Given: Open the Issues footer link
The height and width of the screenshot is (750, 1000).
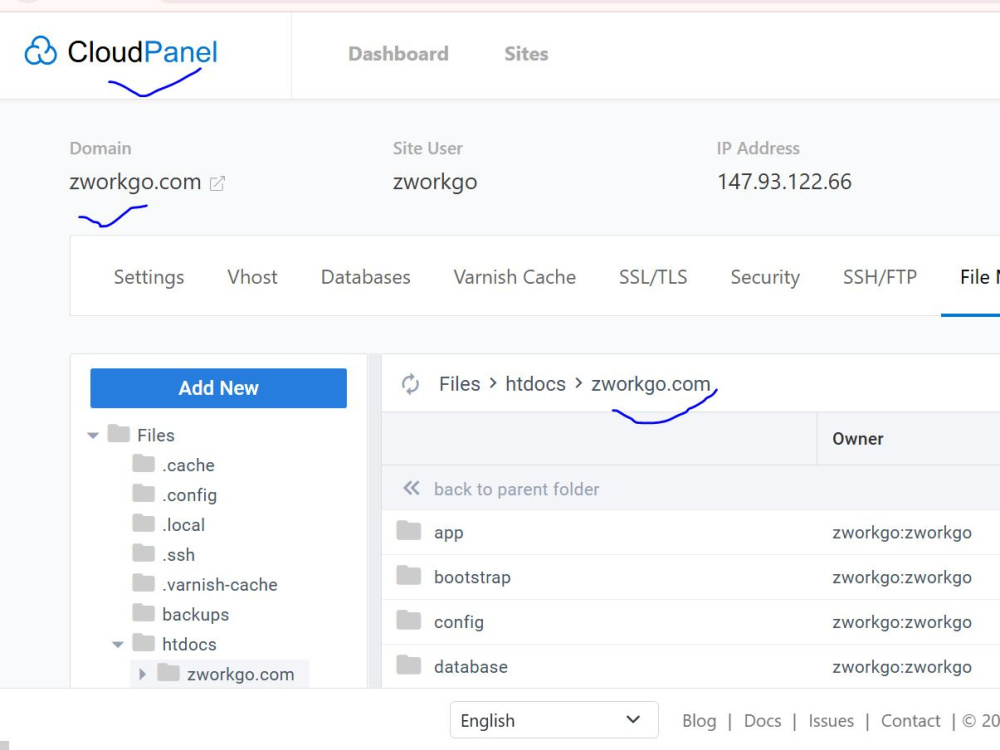Looking at the screenshot, I should coord(831,721).
